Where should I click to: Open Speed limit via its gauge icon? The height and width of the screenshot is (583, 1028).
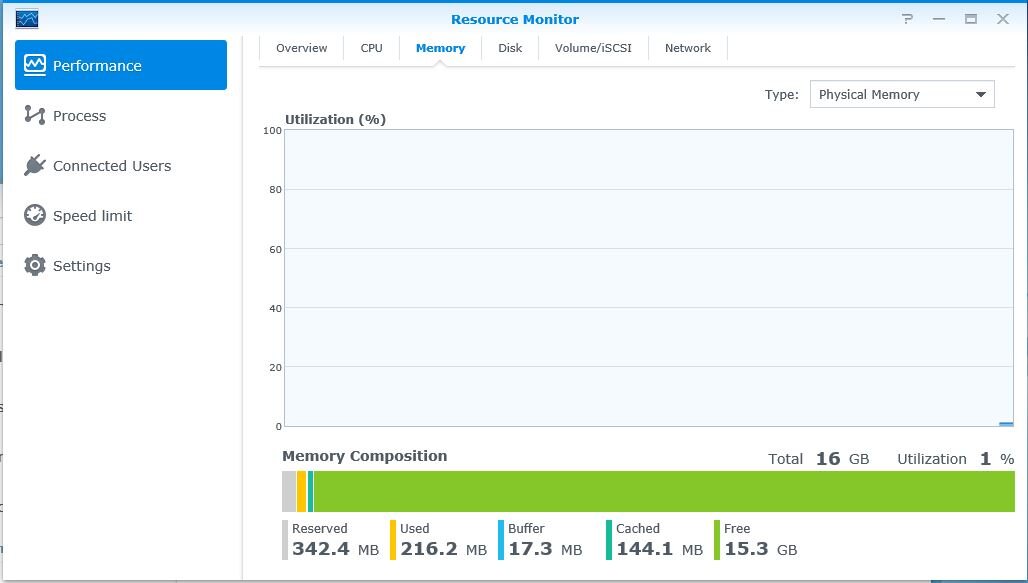[35, 216]
